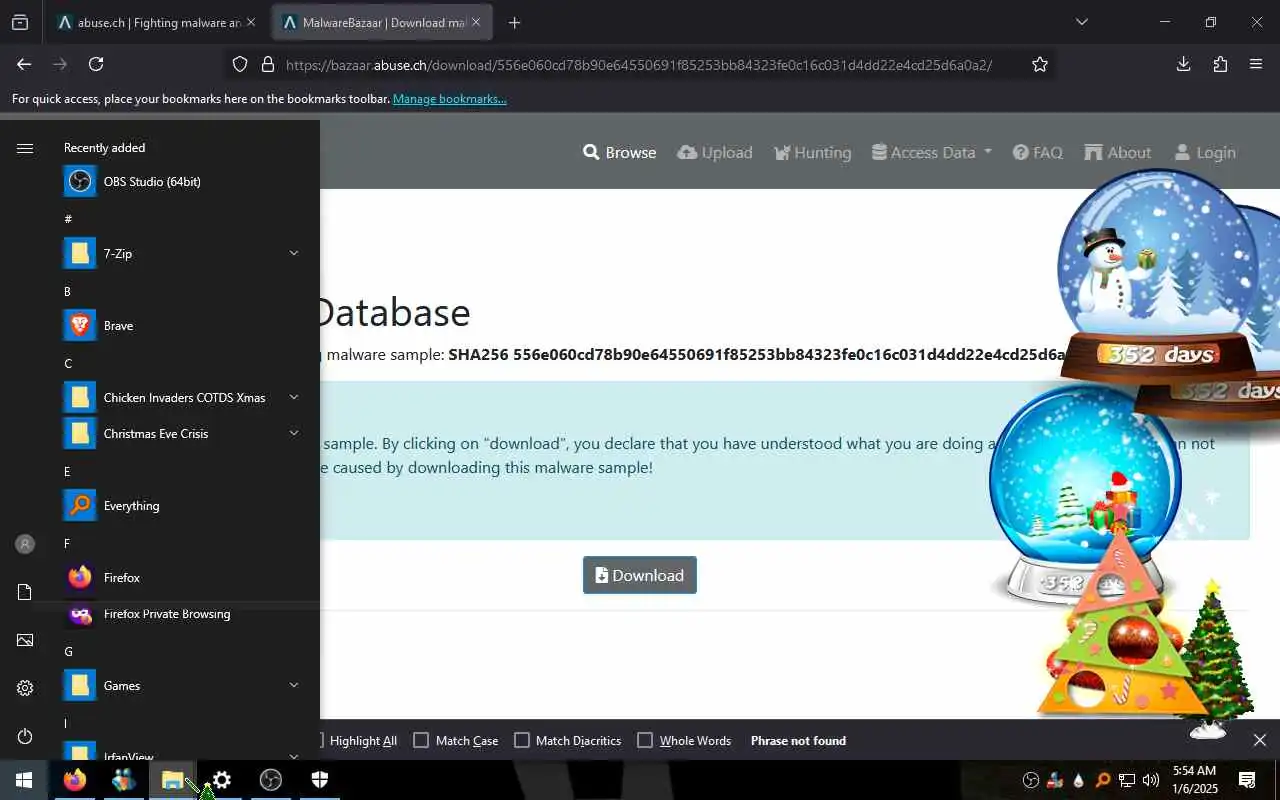
Task: Open Firefox View button
Action: [x=20, y=22]
